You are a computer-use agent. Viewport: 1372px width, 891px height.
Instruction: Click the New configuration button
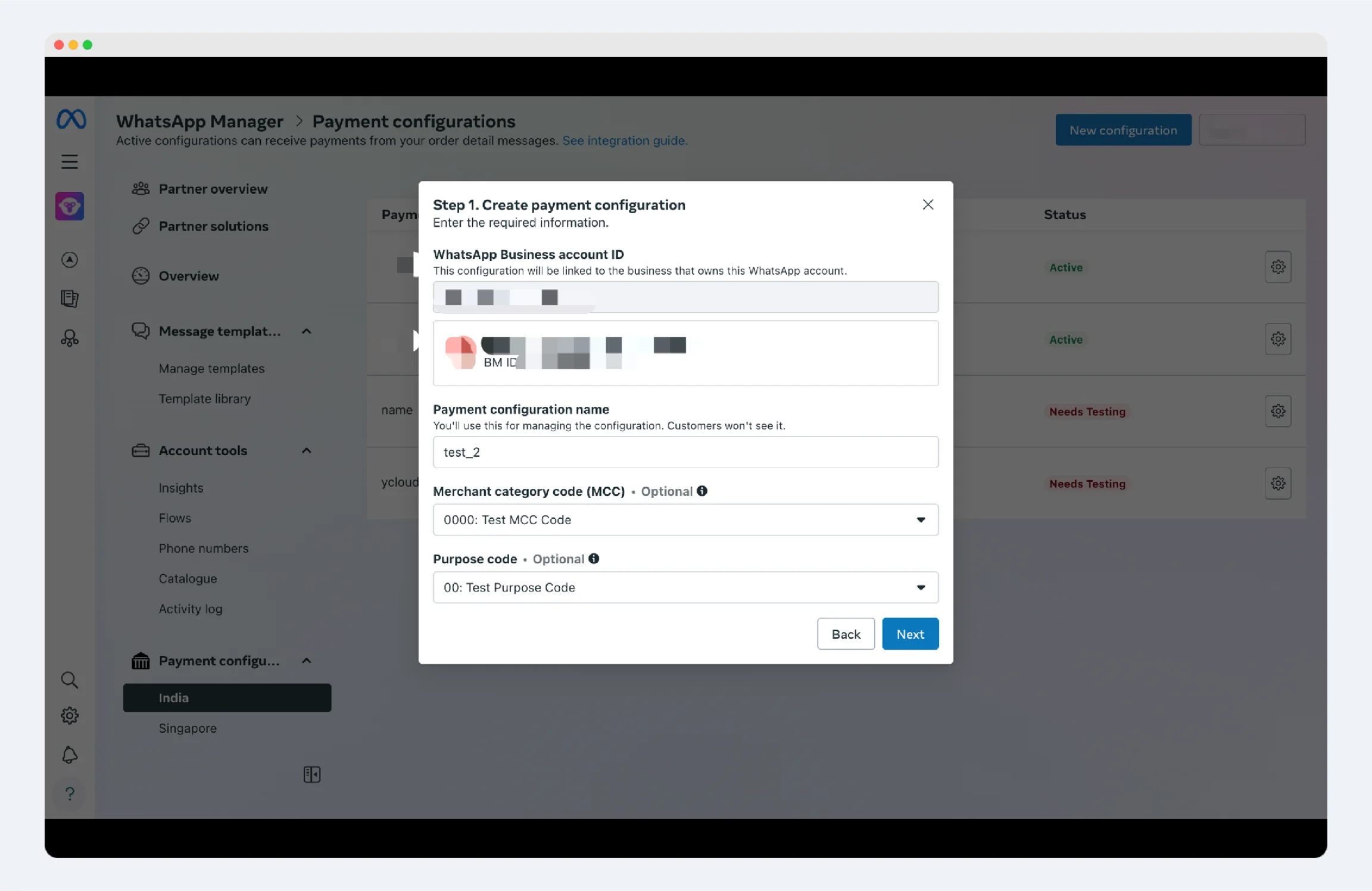(1123, 130)
